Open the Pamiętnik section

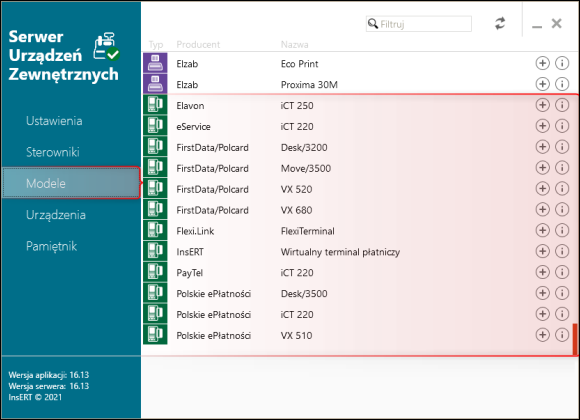pos(51,246)
